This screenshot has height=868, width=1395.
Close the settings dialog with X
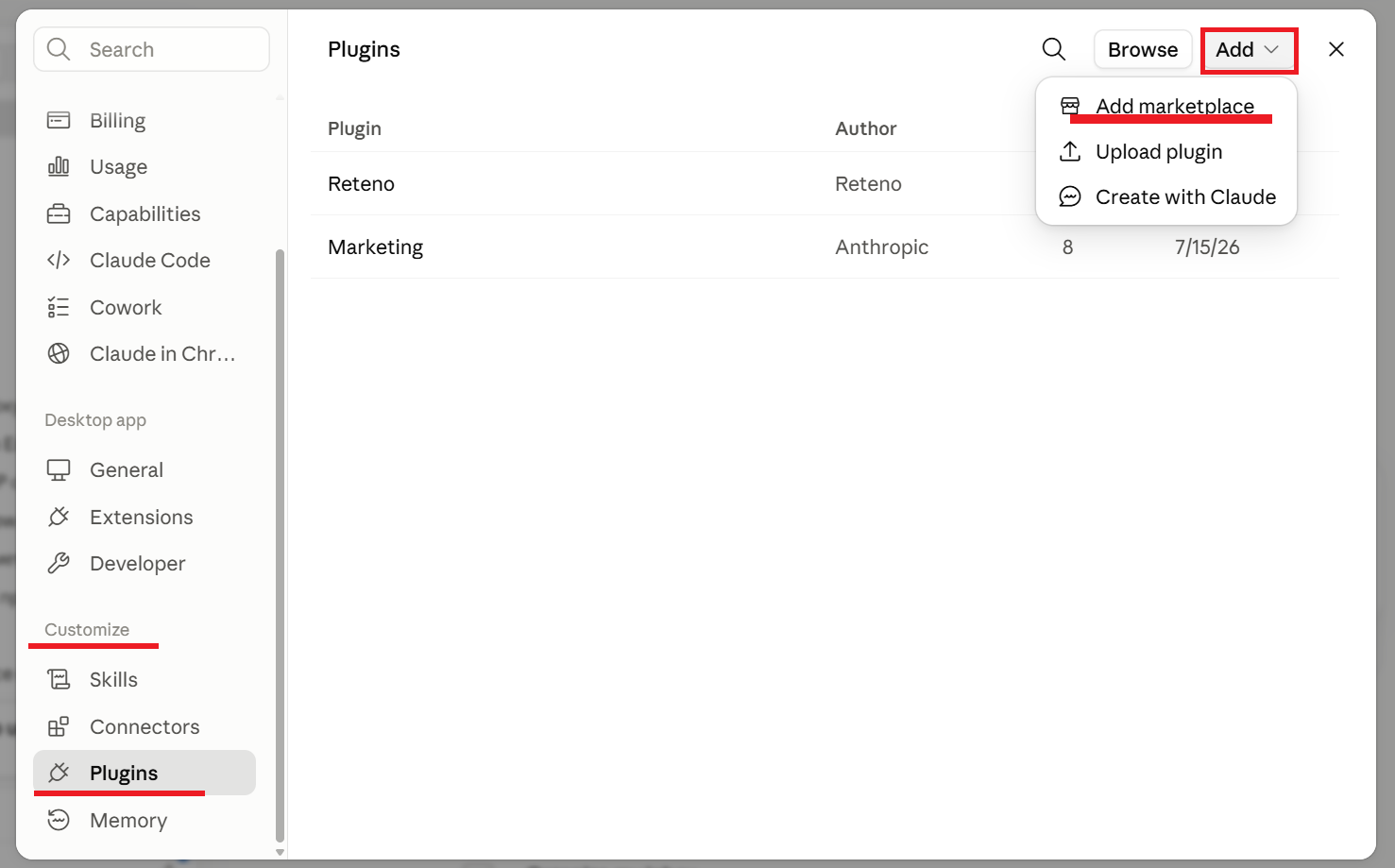(x=1335, y=49)
